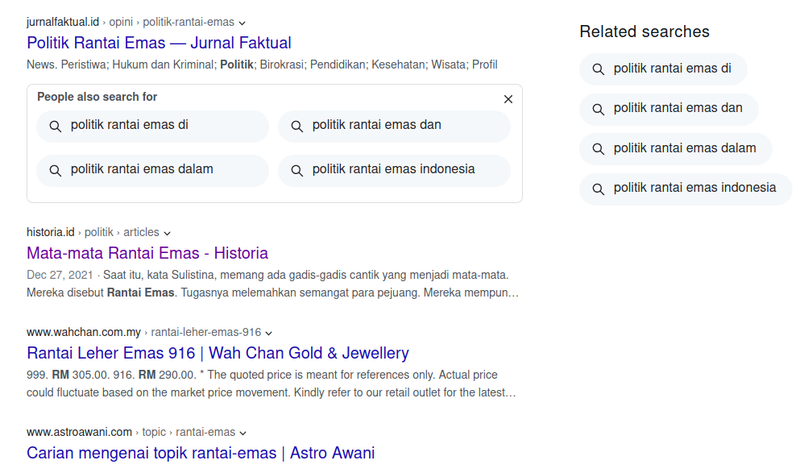This screenshot has height=469, width=800.
Task: Open Mata-mata Rantai Emas - Historia link
Action: pyautogui.click(x=147, y=253)
